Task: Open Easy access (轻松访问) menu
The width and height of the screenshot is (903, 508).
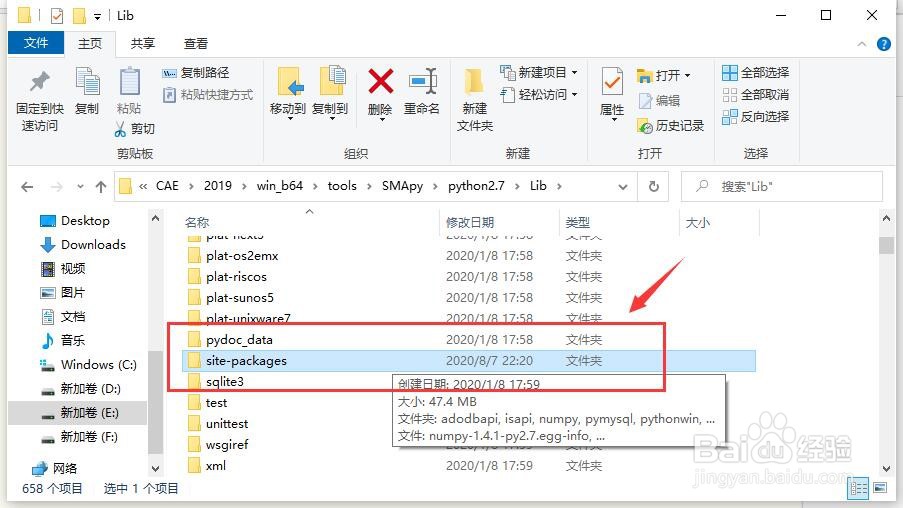Action: coord(538,94)
